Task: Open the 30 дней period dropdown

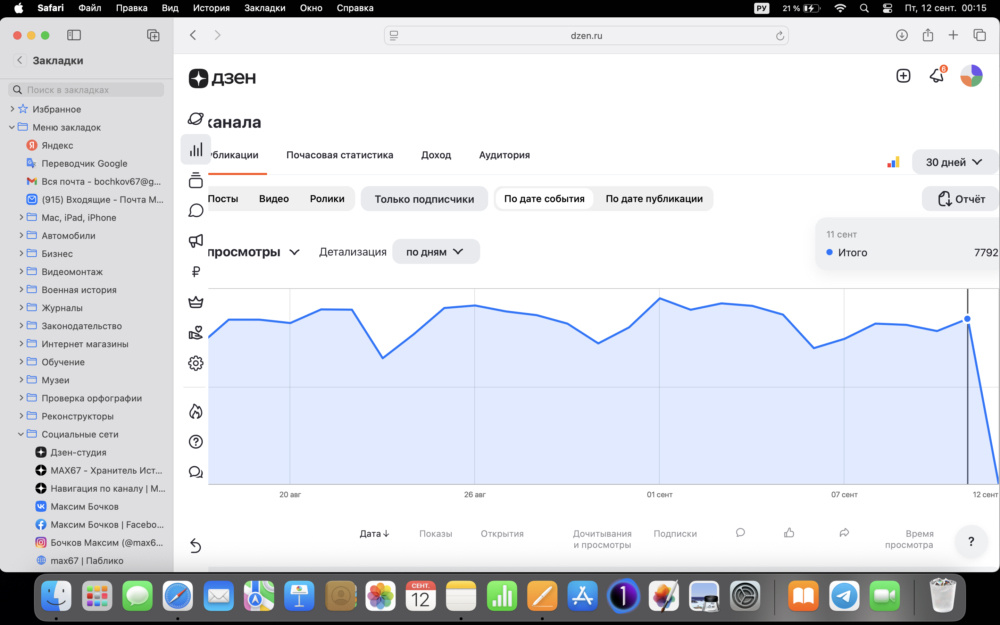Action: click(x=954, y=162)
